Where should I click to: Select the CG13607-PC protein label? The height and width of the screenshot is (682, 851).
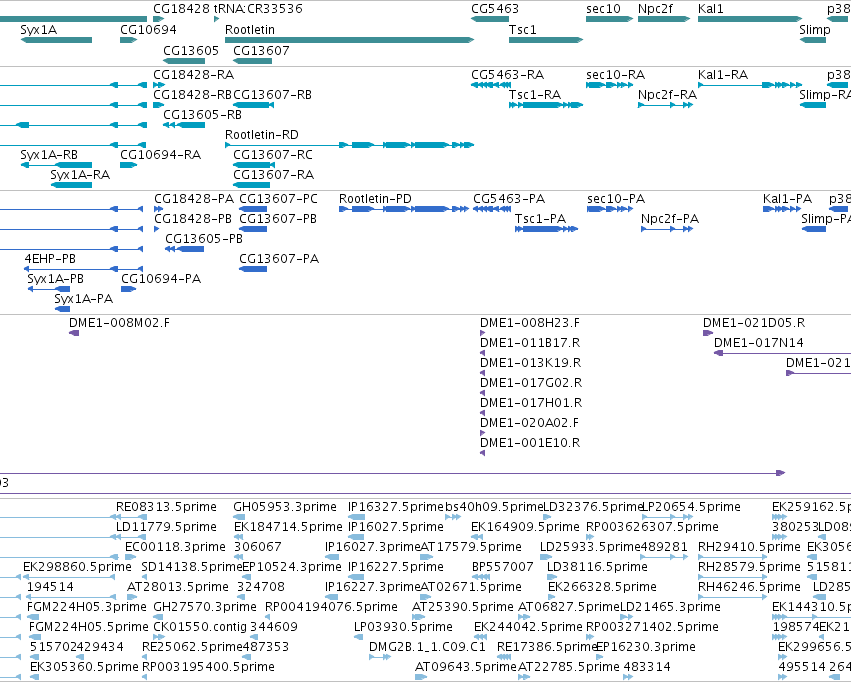tap(278, 199)
